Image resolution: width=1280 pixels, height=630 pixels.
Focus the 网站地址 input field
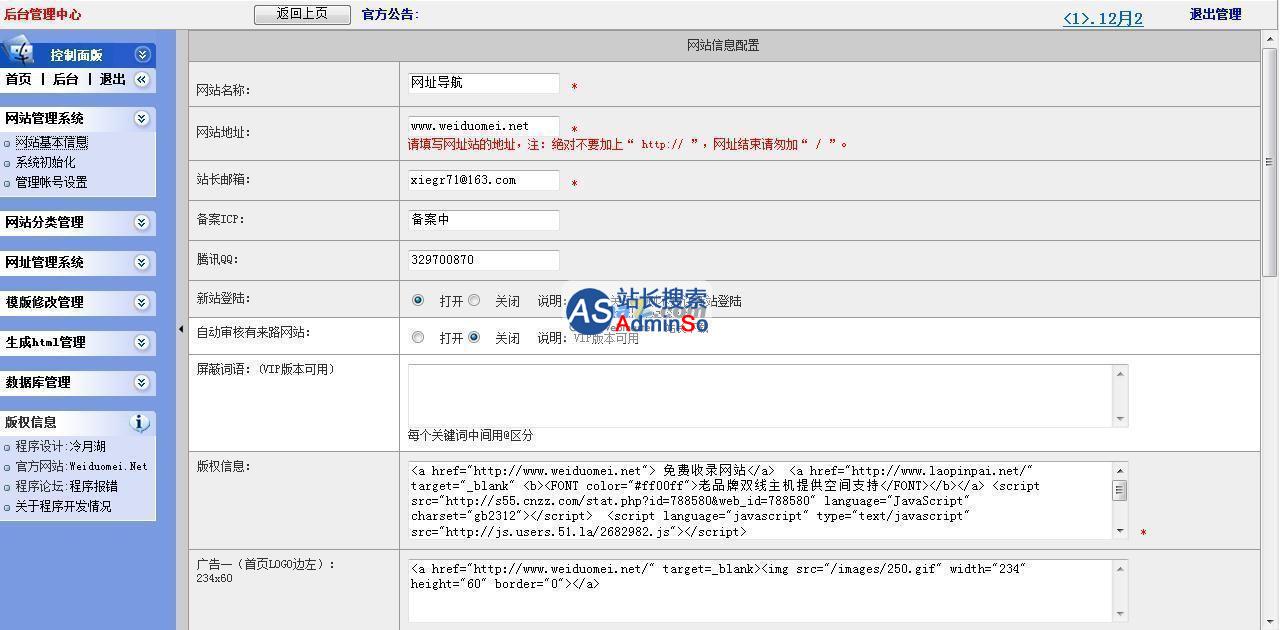(484, 126)
